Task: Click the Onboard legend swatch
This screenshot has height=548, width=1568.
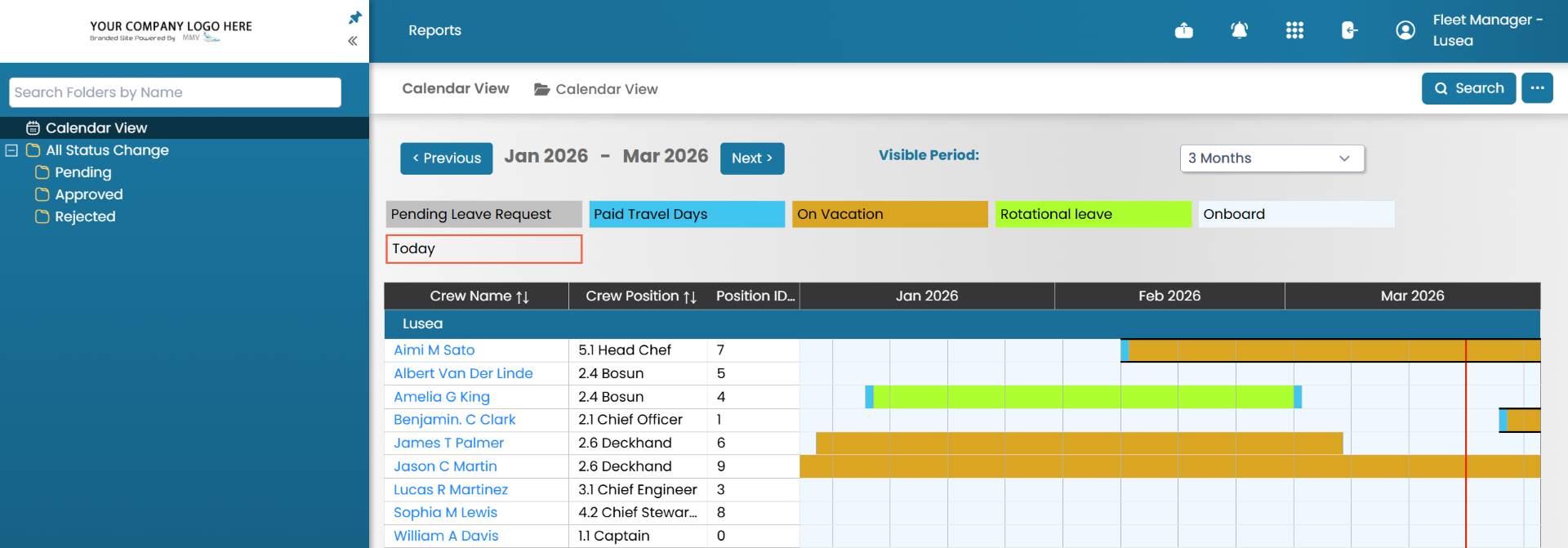Action: point(1296,214)
